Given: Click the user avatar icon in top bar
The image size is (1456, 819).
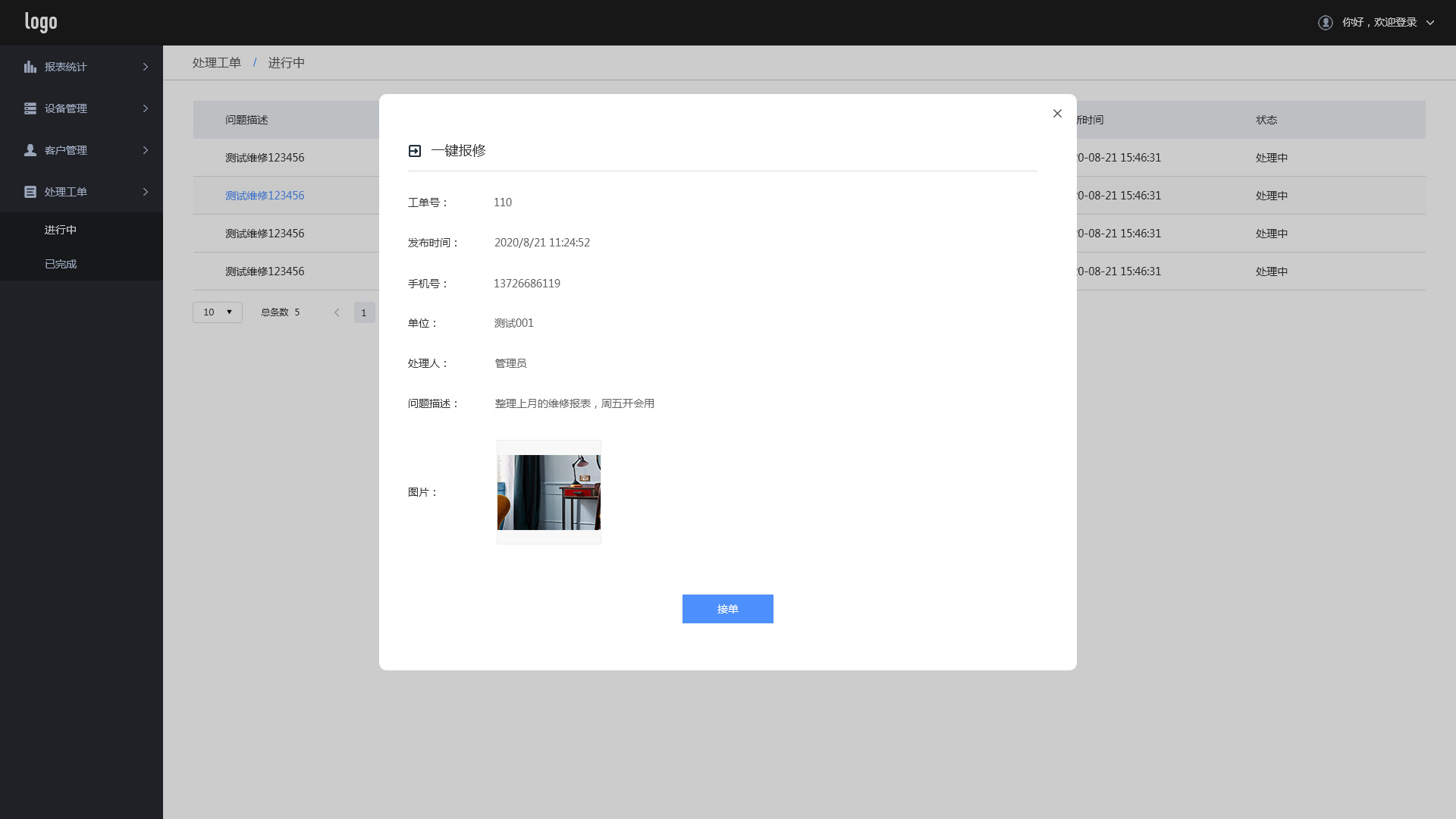Looking at the screenshot, I should [x=1326, y=23].
